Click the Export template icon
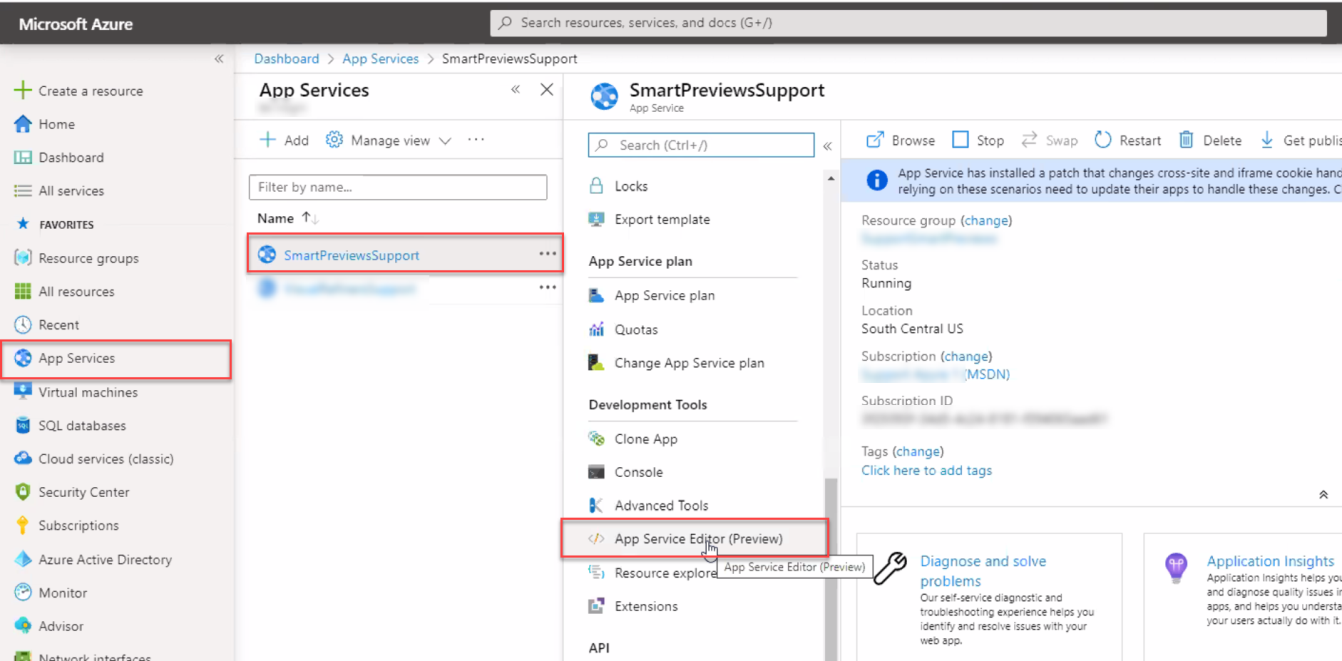 [596, 219]
